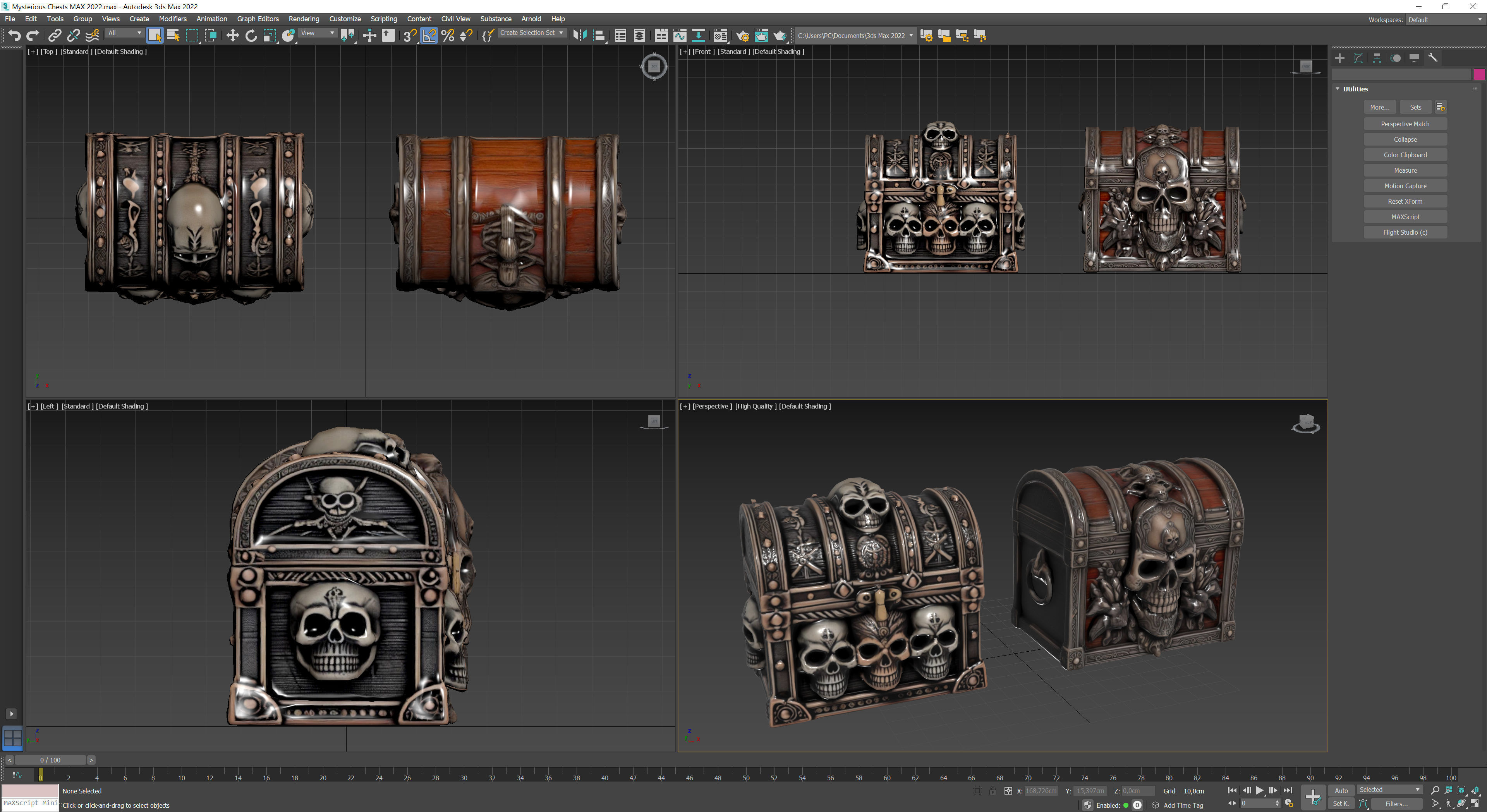
Task: Click the Color Clipboard button
Action: coord(1405,155)
